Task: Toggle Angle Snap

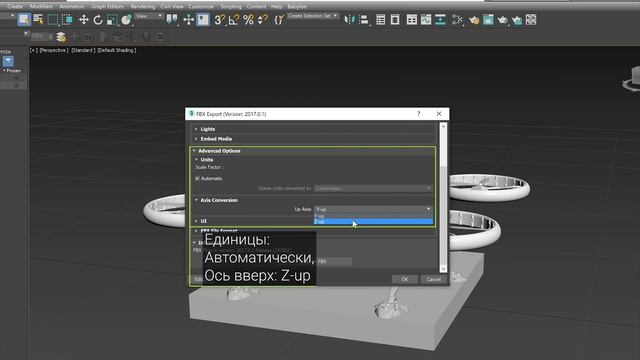Action: click(x=234, y=20)
